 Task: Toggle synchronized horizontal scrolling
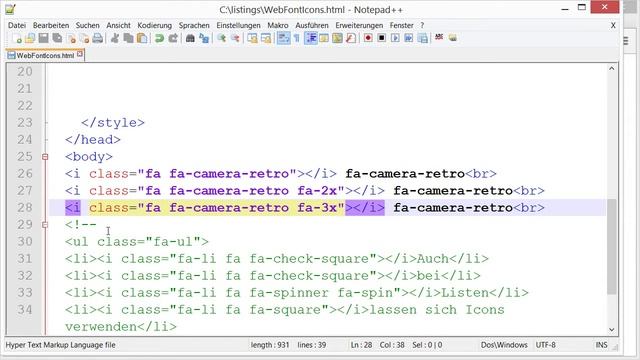(266, 38)
